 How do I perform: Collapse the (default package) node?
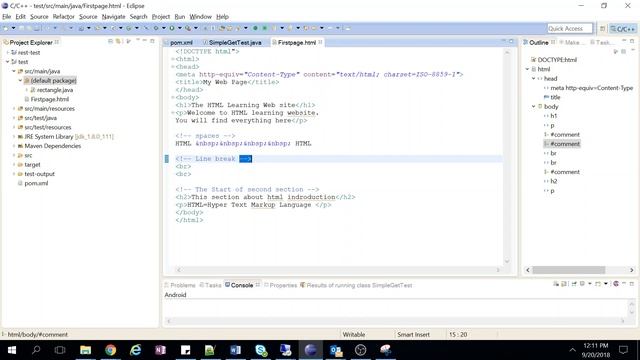point(20,80)
